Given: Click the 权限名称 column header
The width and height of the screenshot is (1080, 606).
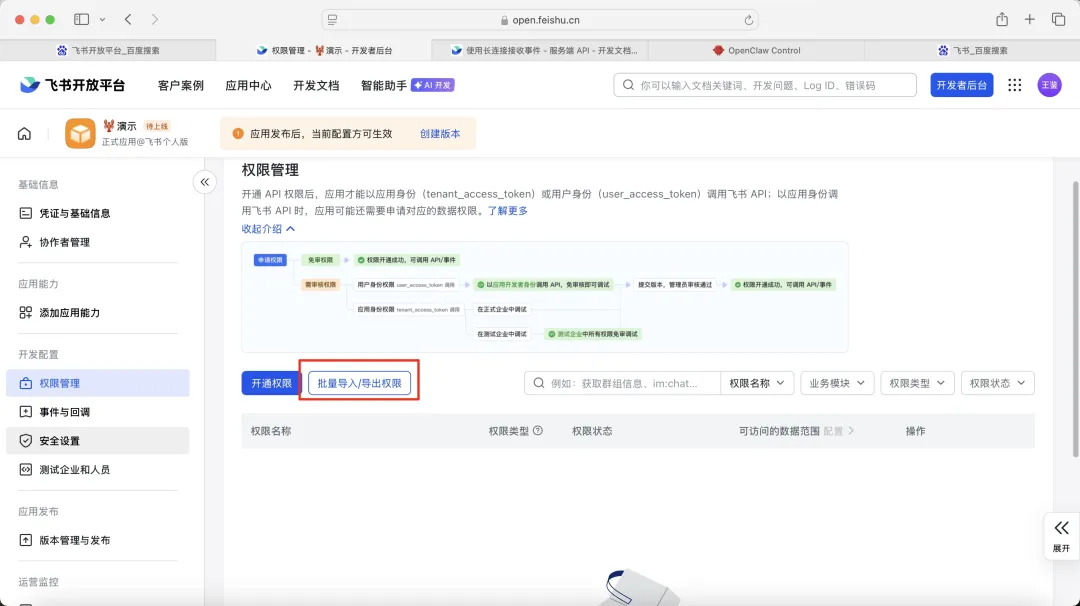Looking at the screenshot, I should pos(271,431).
